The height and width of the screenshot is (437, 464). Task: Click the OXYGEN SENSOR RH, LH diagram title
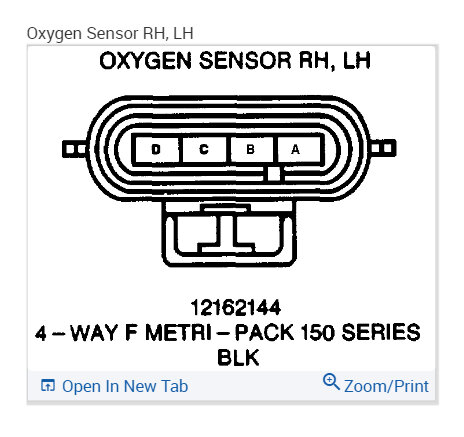click(235, 61)
